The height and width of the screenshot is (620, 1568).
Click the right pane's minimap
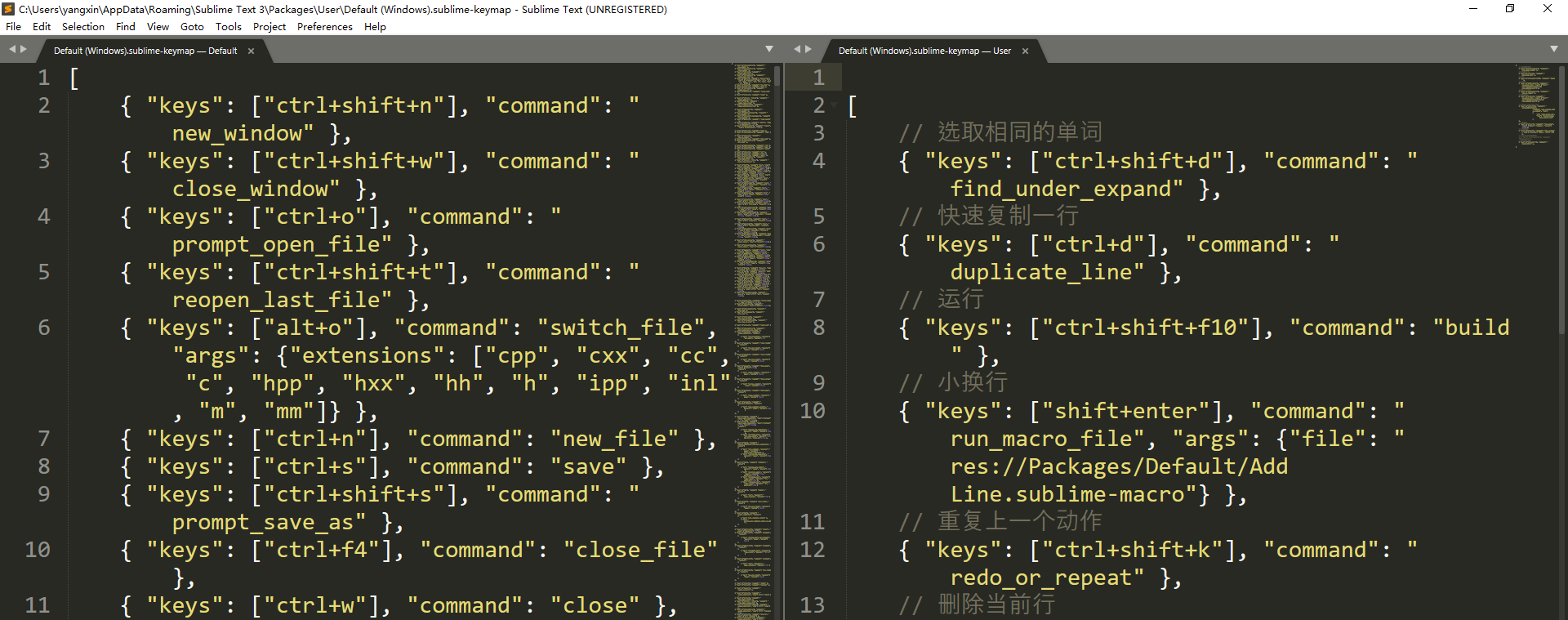click(1536, 106)
